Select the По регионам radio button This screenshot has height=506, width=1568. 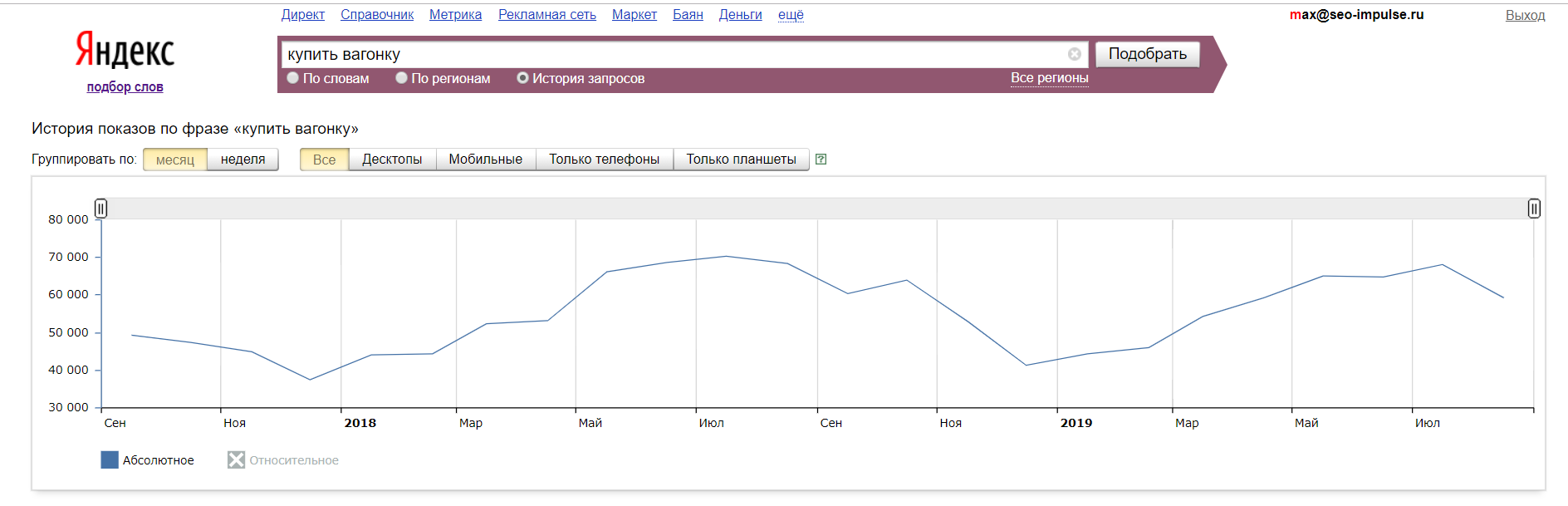pos(402,78)
